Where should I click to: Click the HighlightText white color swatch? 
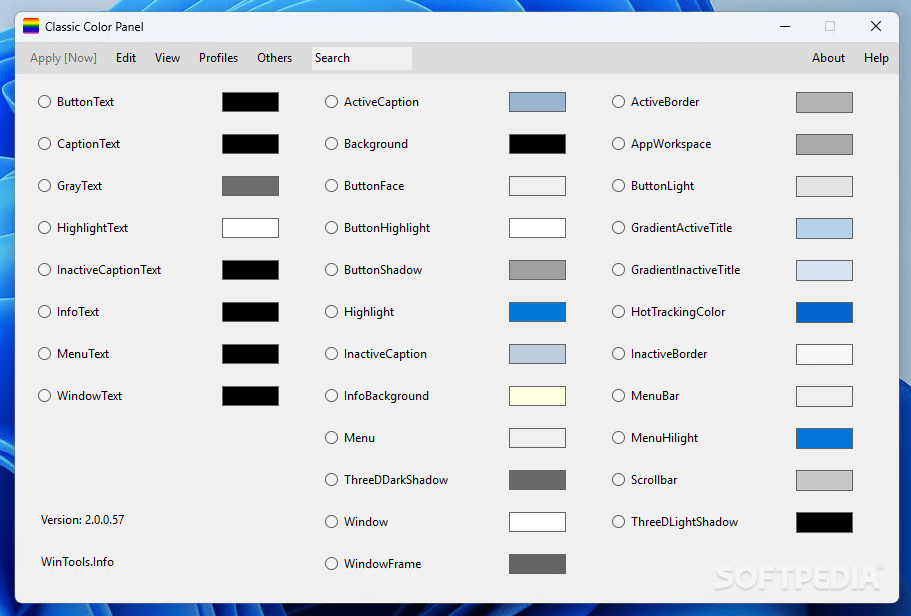coord(250,228)
